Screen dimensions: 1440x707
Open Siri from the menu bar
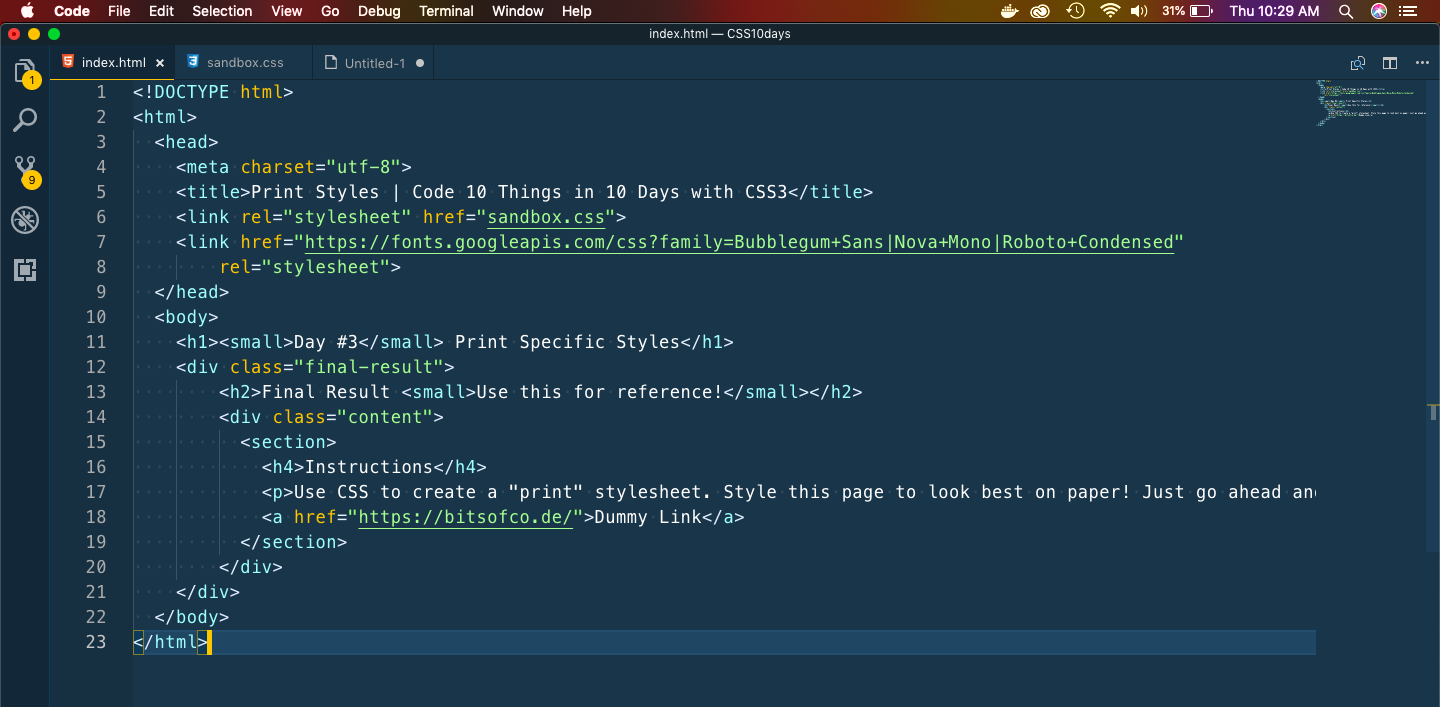(1379, 11)
